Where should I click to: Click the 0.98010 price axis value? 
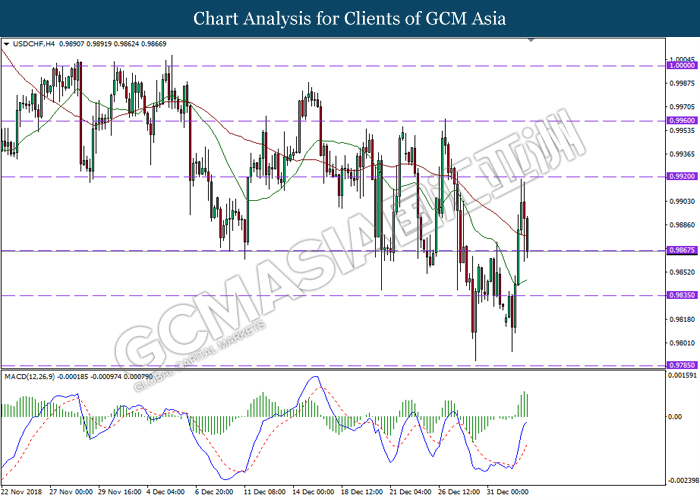coord(682,343)
